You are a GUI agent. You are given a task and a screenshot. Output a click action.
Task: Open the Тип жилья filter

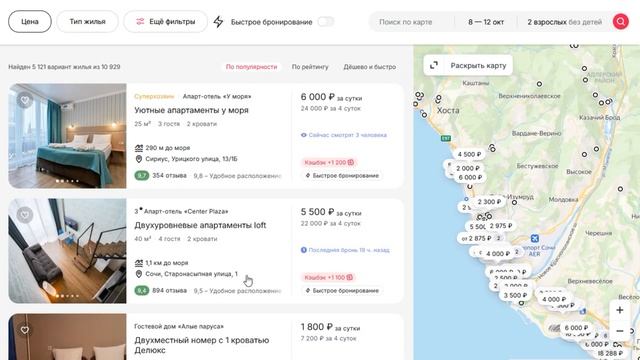87,22
